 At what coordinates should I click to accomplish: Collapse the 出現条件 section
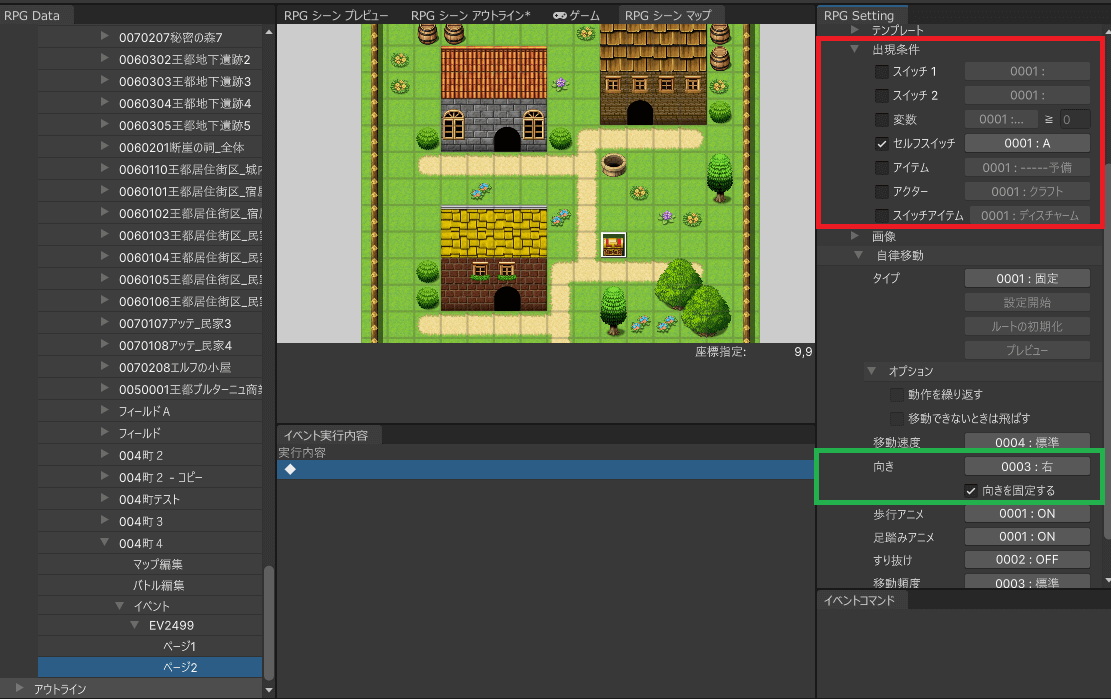(855, 49)
